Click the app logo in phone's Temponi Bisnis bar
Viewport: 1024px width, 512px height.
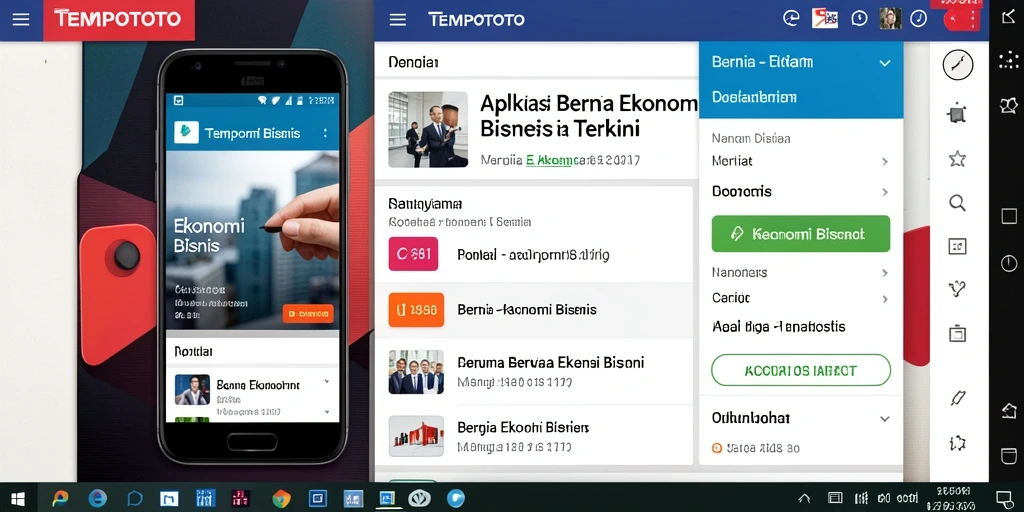186,132
